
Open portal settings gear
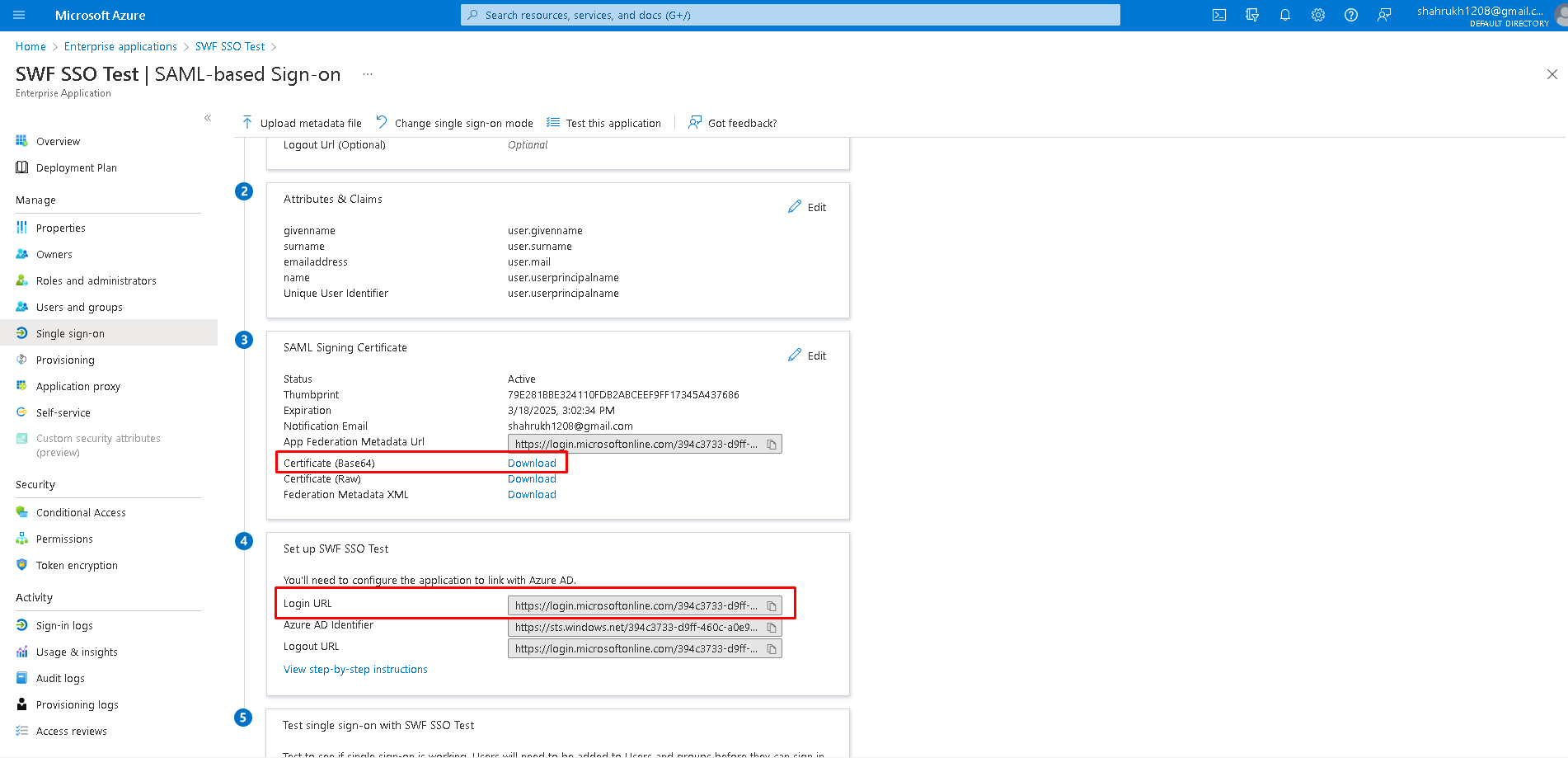tap(1318, 15)
